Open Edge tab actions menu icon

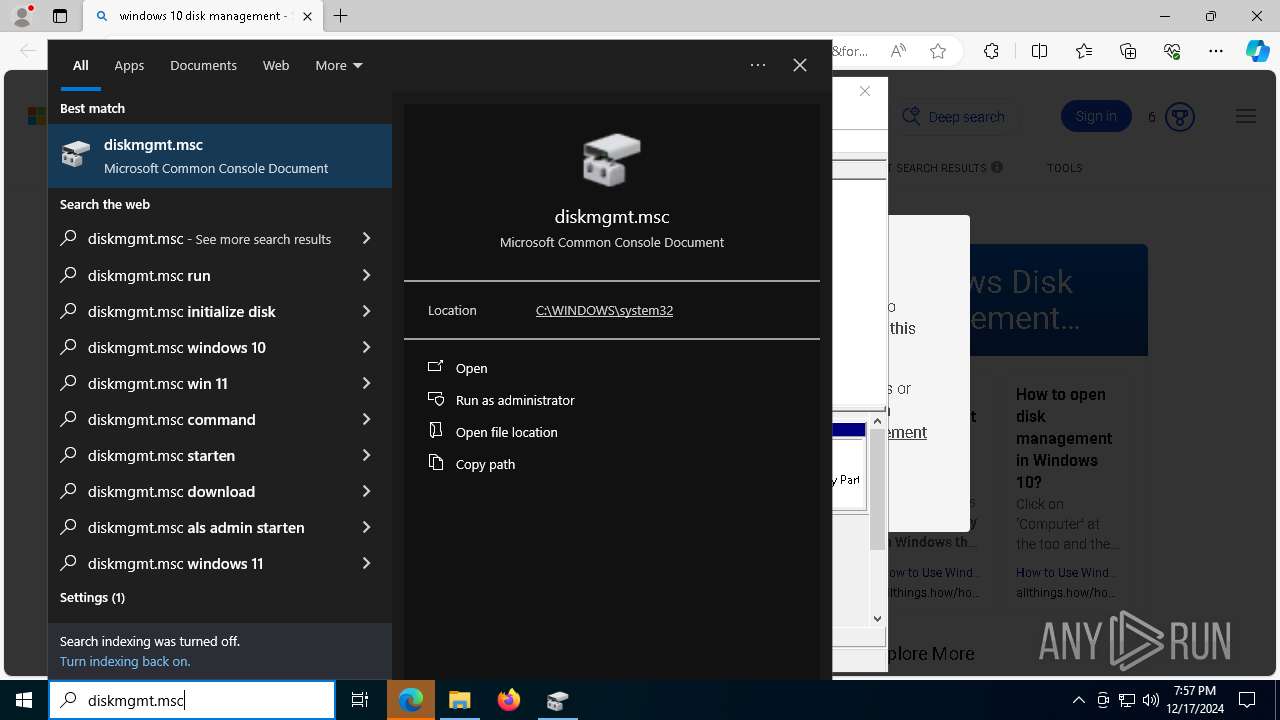pos(60,16)
